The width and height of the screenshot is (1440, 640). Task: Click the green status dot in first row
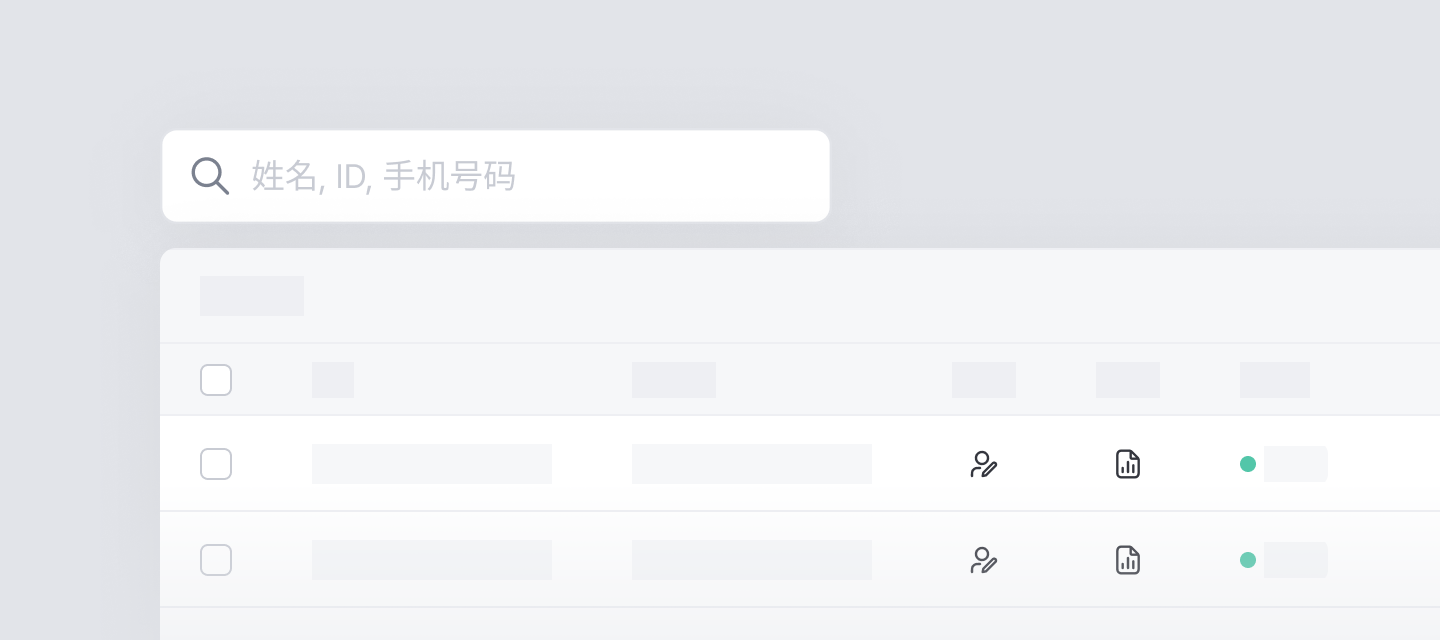(x=1248, y=464)
